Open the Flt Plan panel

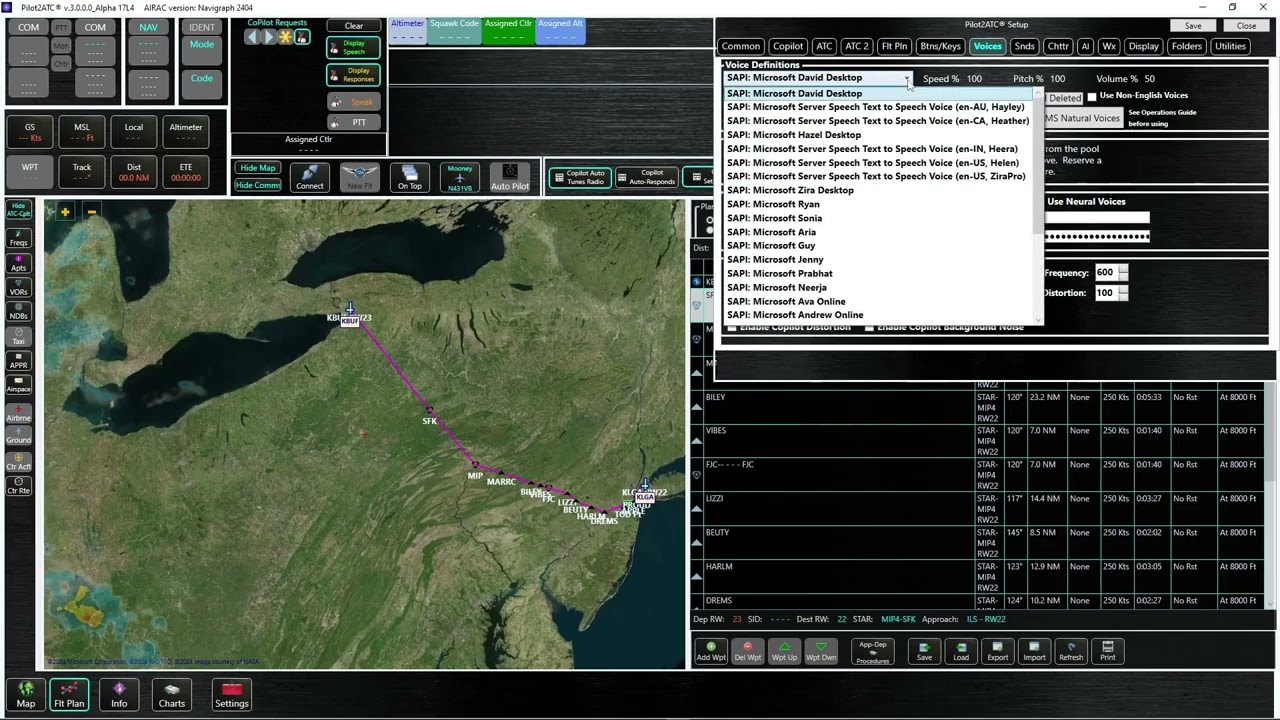pos(69,695)
